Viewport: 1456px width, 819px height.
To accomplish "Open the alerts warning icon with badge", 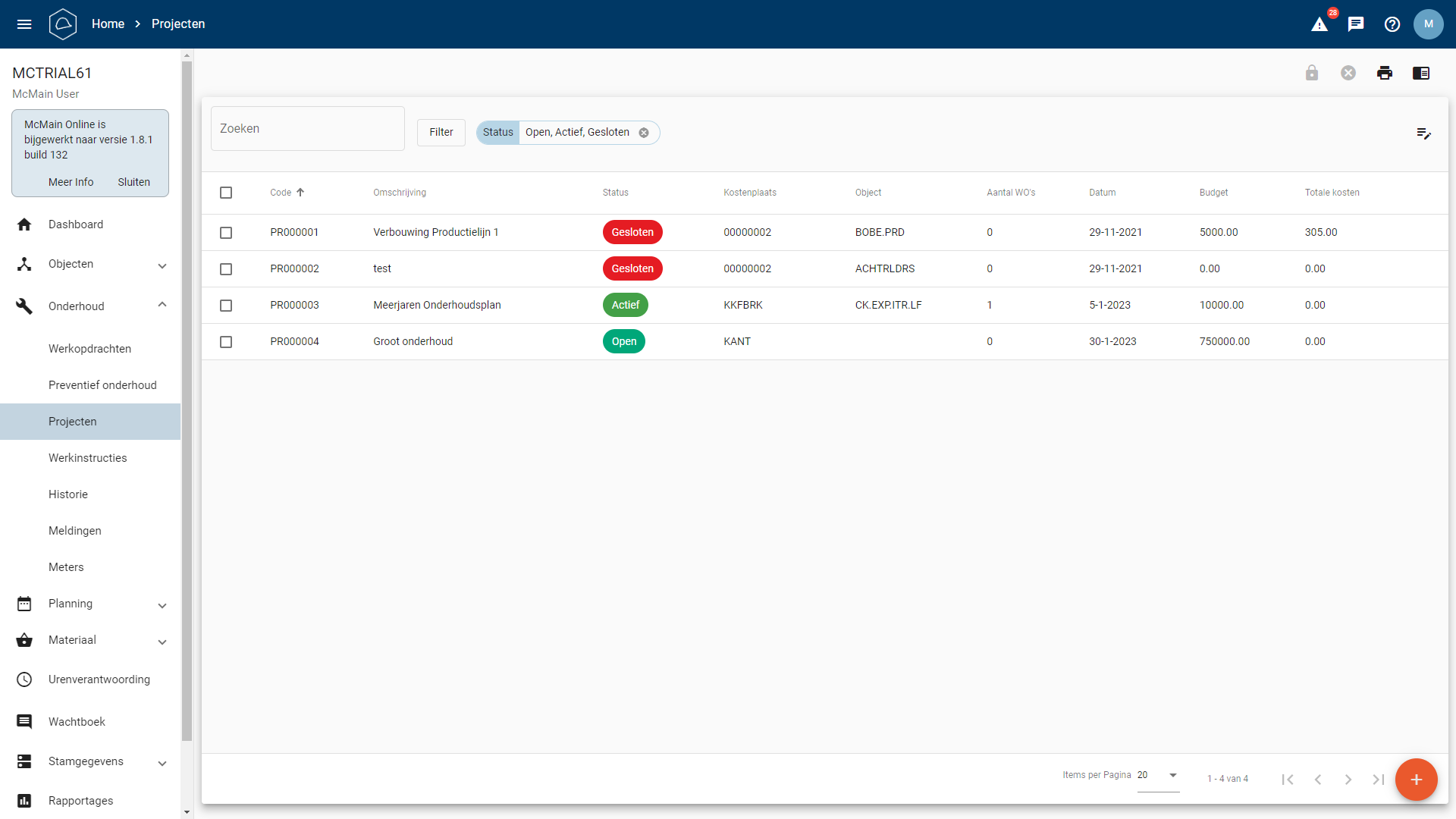I will coord(1319,24).
